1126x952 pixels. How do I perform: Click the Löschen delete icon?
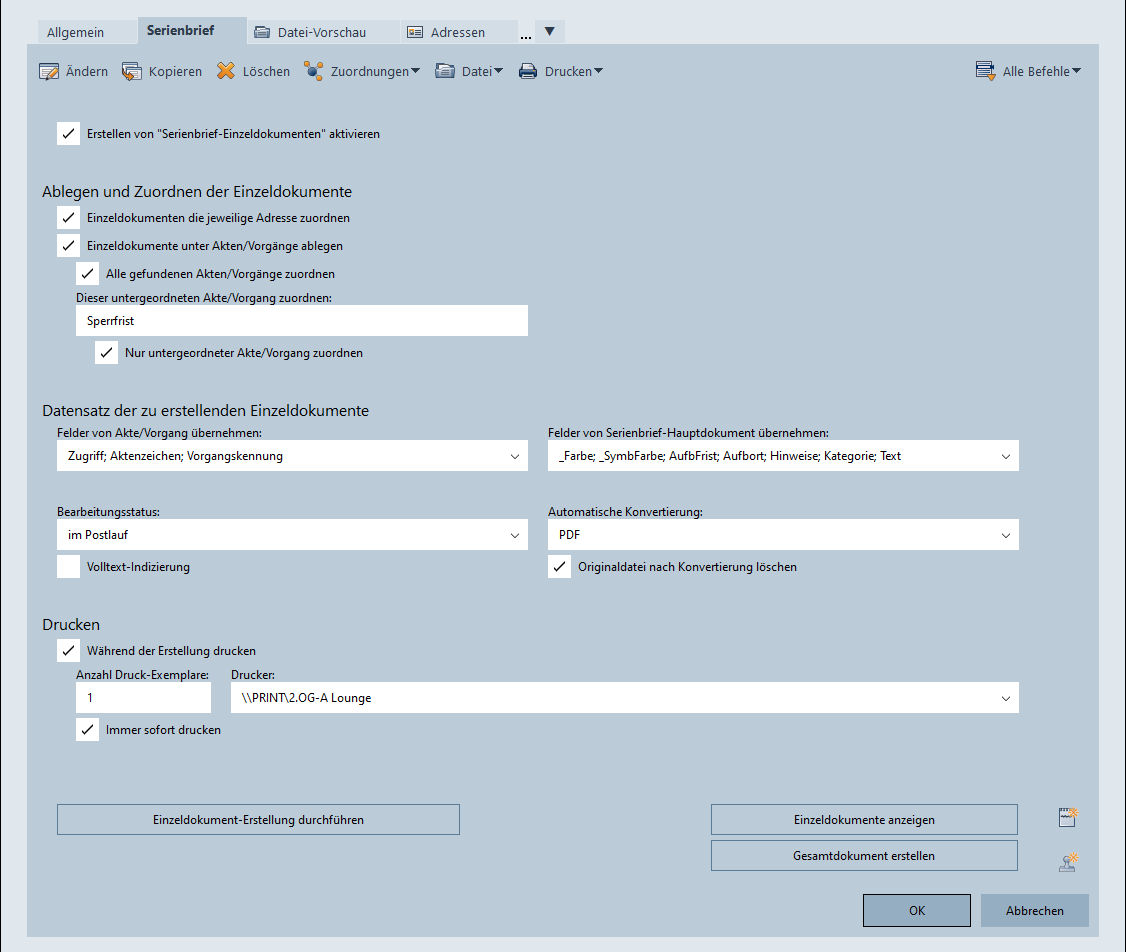(226, 71)
